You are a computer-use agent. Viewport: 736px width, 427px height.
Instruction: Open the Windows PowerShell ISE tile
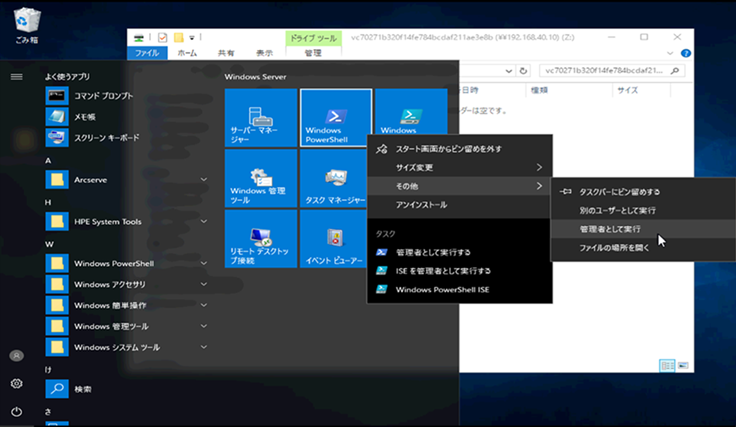tap(411, 112)
